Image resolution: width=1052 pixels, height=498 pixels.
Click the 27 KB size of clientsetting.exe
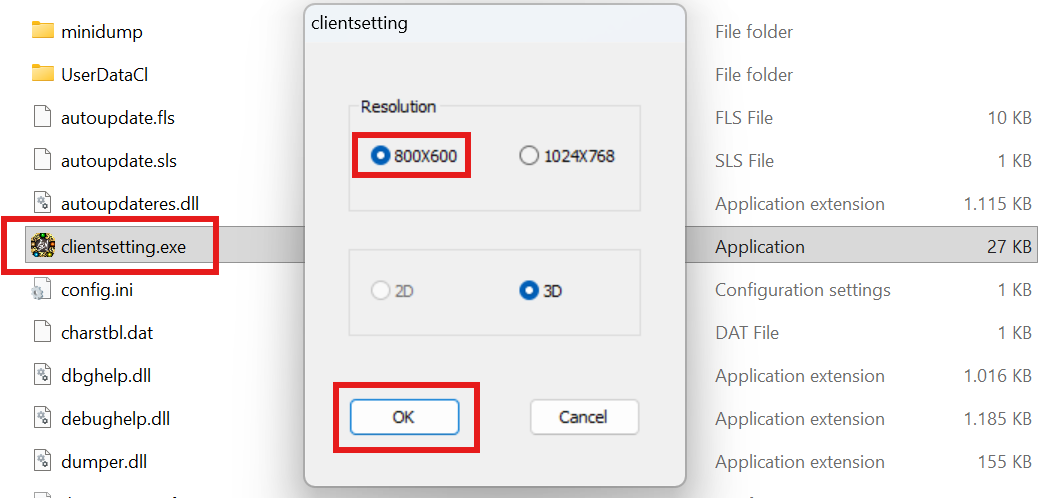tap(1009, 247)
